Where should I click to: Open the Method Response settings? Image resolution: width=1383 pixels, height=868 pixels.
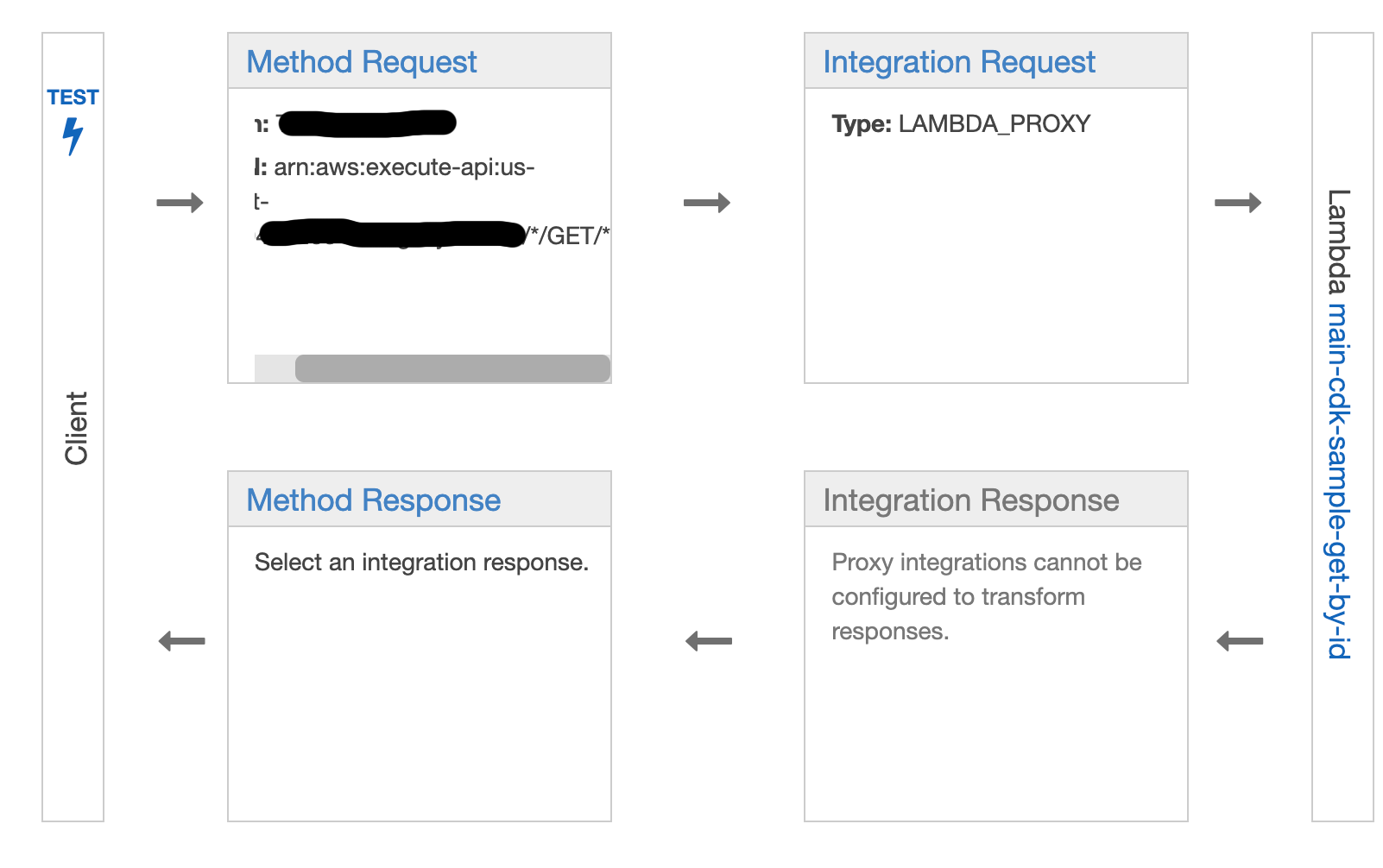click(x=374, y=500)
